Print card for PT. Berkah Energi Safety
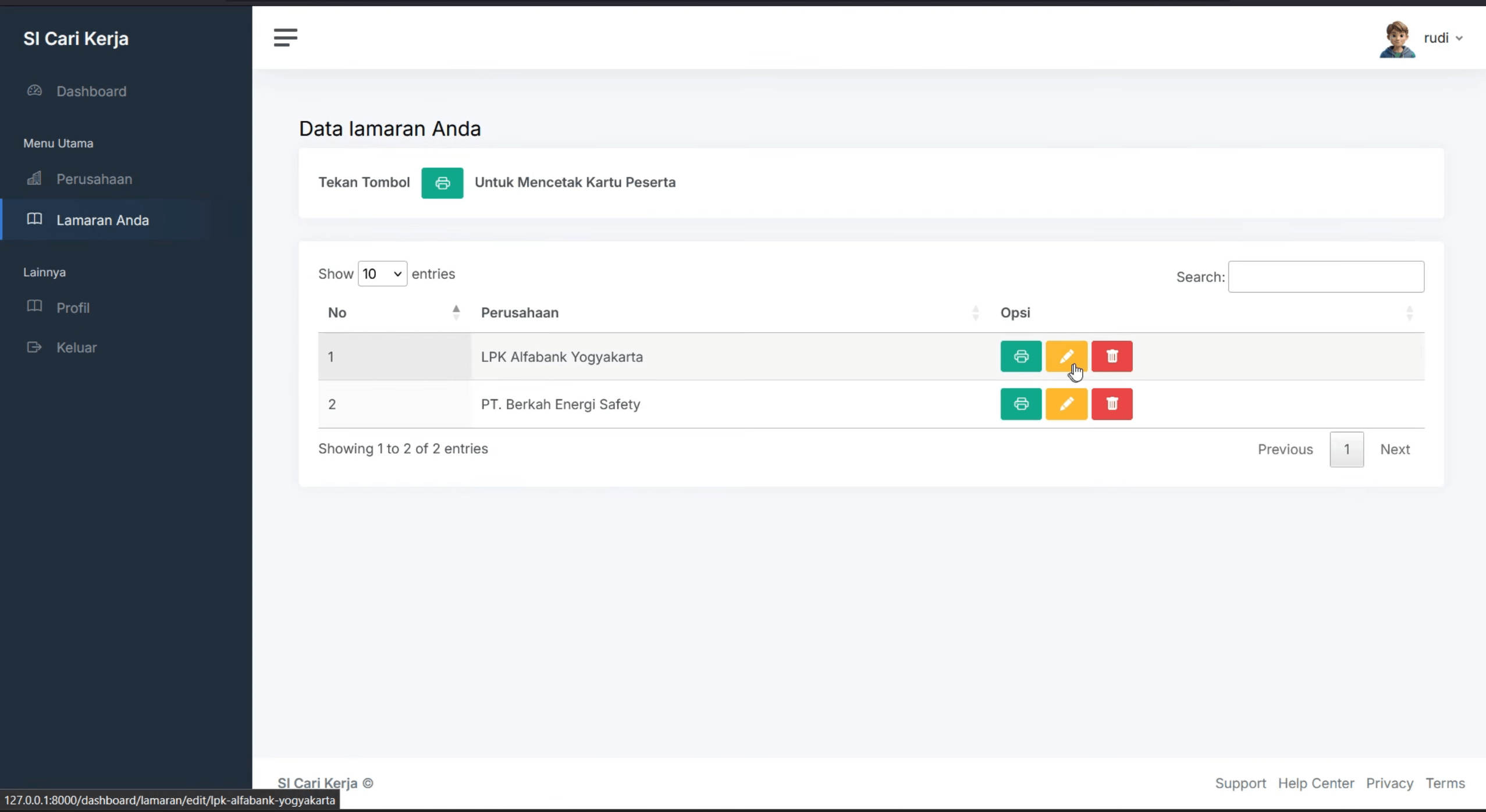The height and width of the screenshot is (812, 1486). [1021, 404]
